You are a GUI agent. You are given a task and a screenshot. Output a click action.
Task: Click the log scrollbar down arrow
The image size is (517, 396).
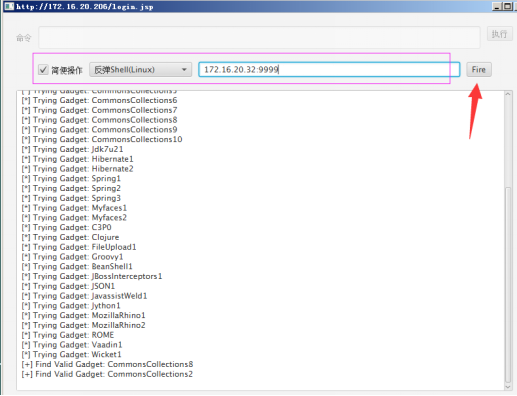(x=508, y=387)
